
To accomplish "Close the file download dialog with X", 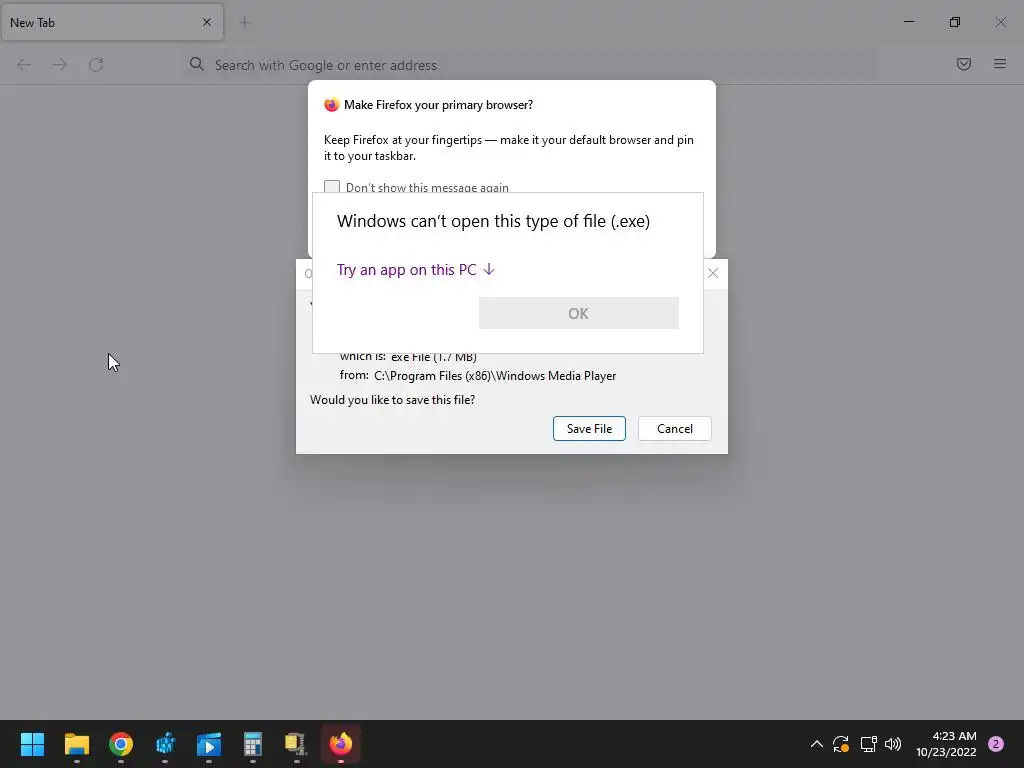I will (x=713, y=274).
